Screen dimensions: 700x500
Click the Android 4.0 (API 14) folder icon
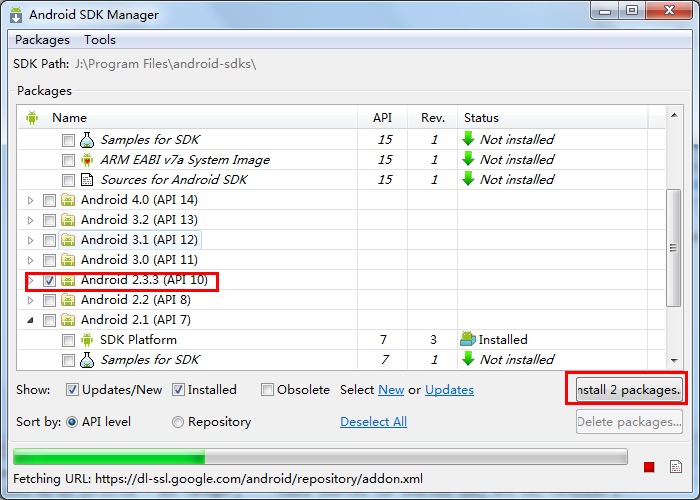[68, 200]
